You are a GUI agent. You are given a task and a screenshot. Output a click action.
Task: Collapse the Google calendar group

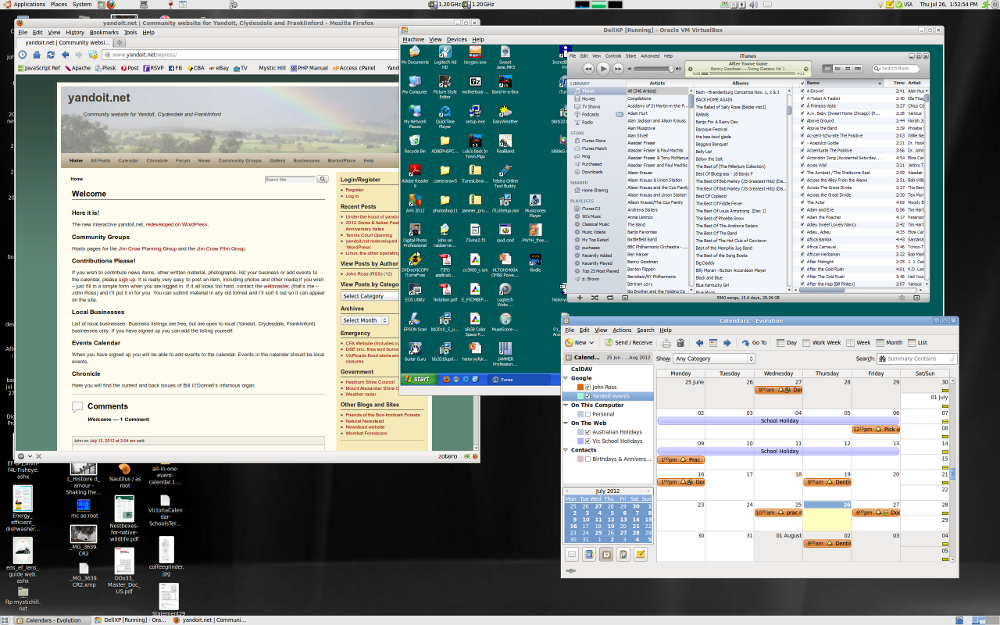tap(566, 378)
